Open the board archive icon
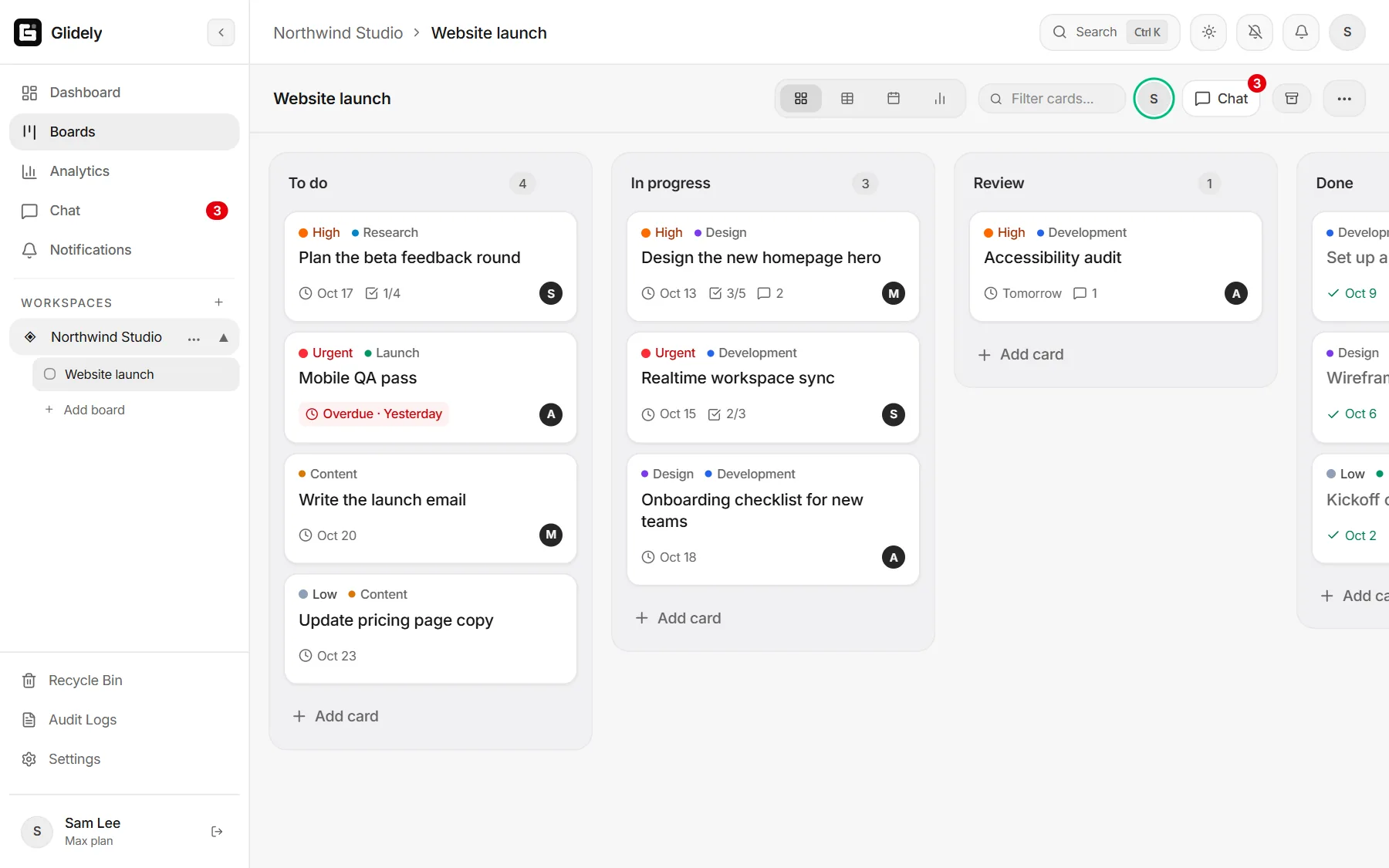The width and height of the screenshot is (1389, 868). point(1292,99)
